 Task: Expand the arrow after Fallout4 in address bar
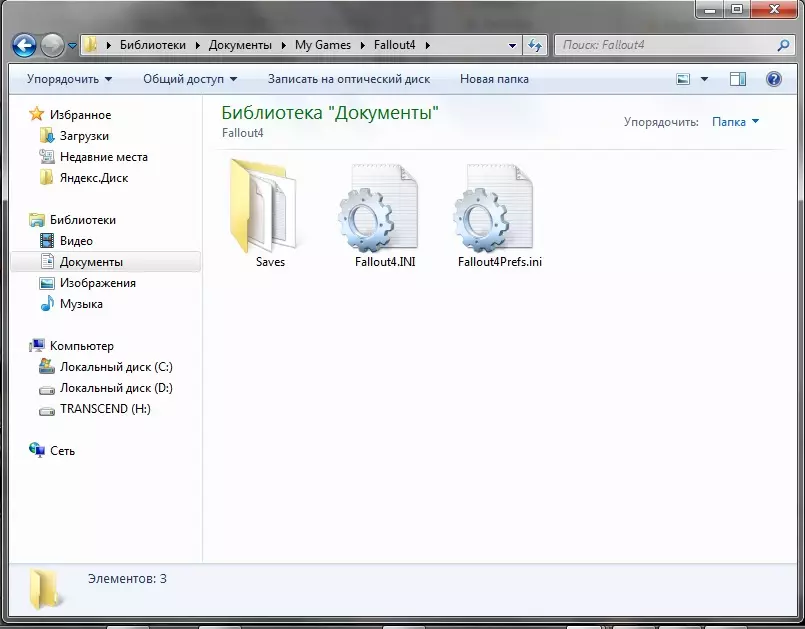427,46
